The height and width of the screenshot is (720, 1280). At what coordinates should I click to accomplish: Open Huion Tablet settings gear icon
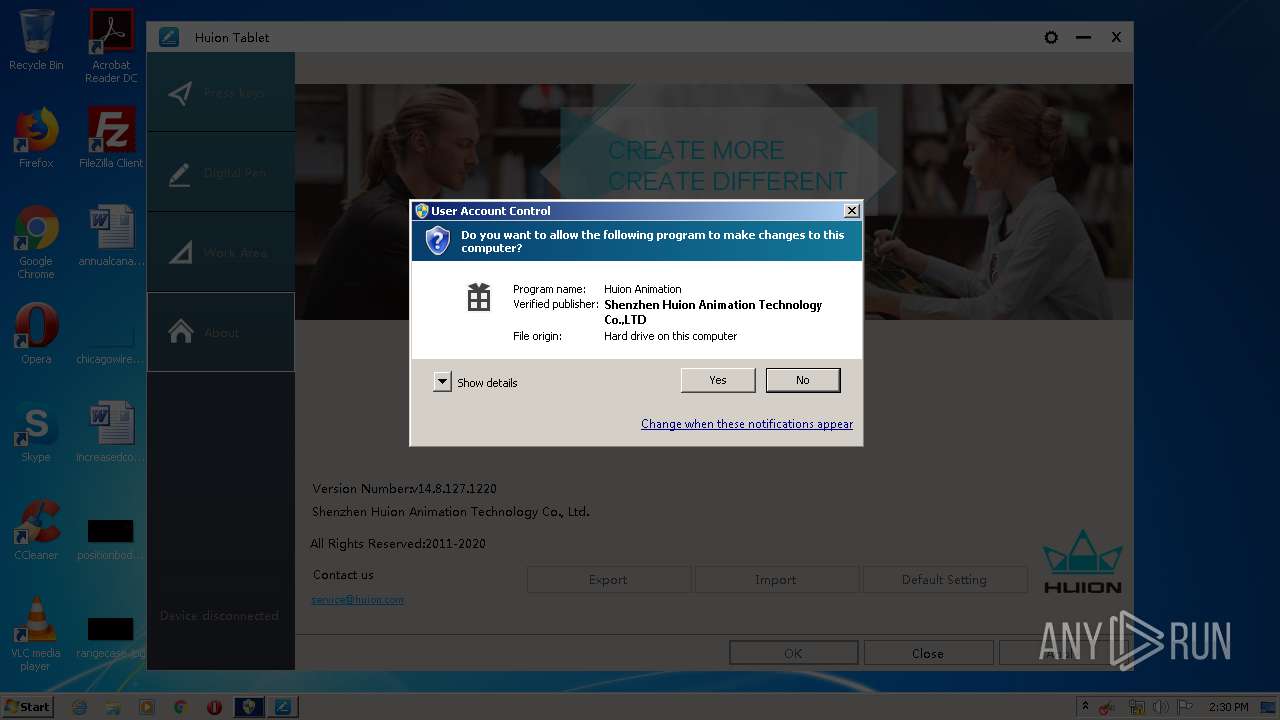pos(1051,37)
